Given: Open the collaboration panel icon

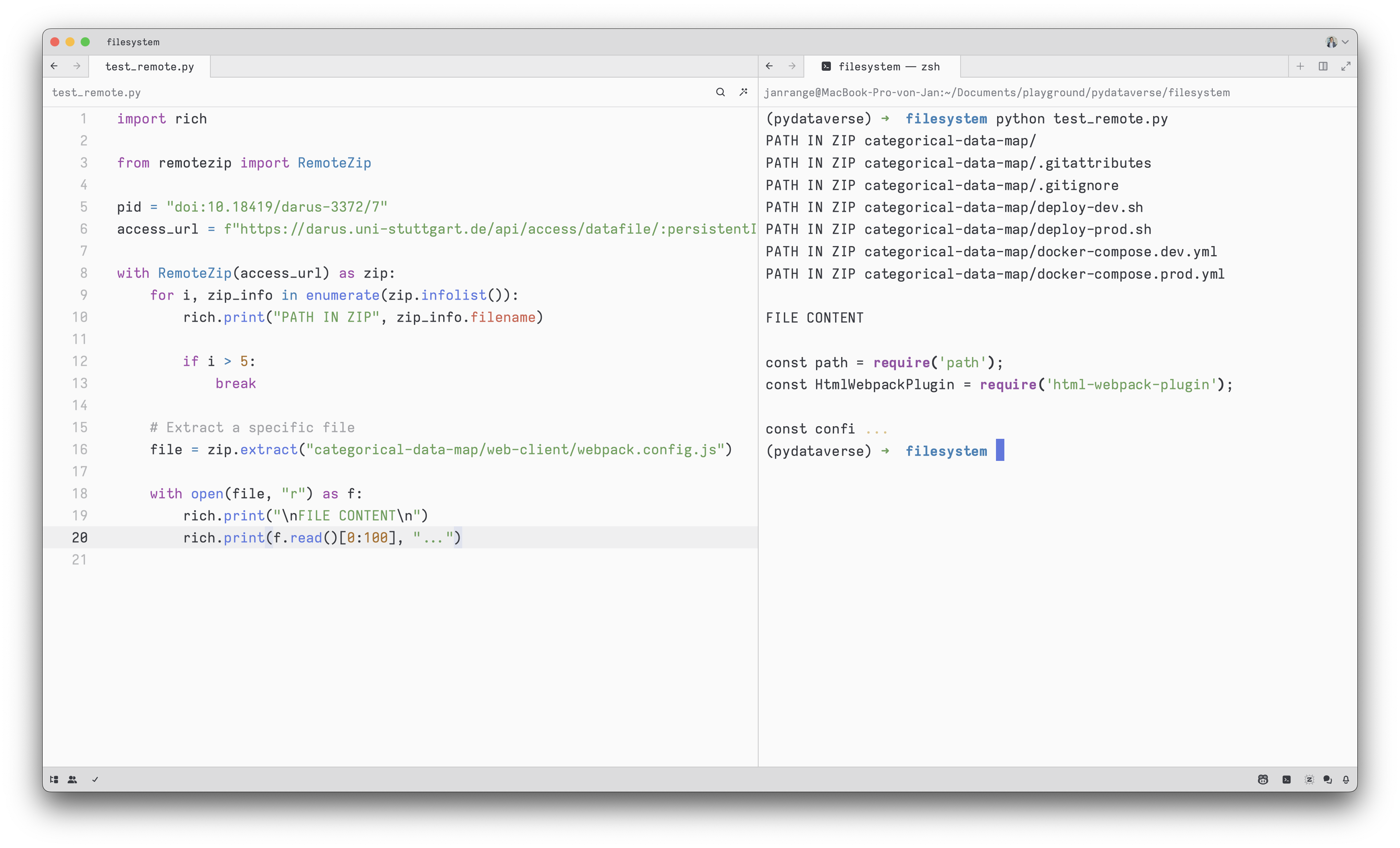Looking at the screenshot, I should [72, 779].
